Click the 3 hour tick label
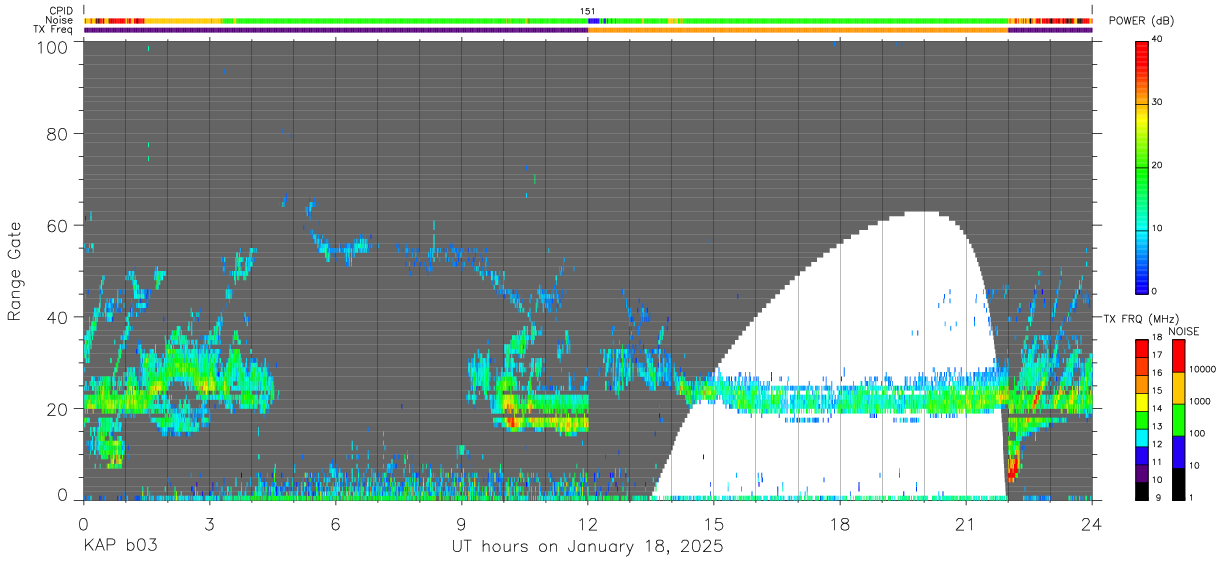 point(209,525)
